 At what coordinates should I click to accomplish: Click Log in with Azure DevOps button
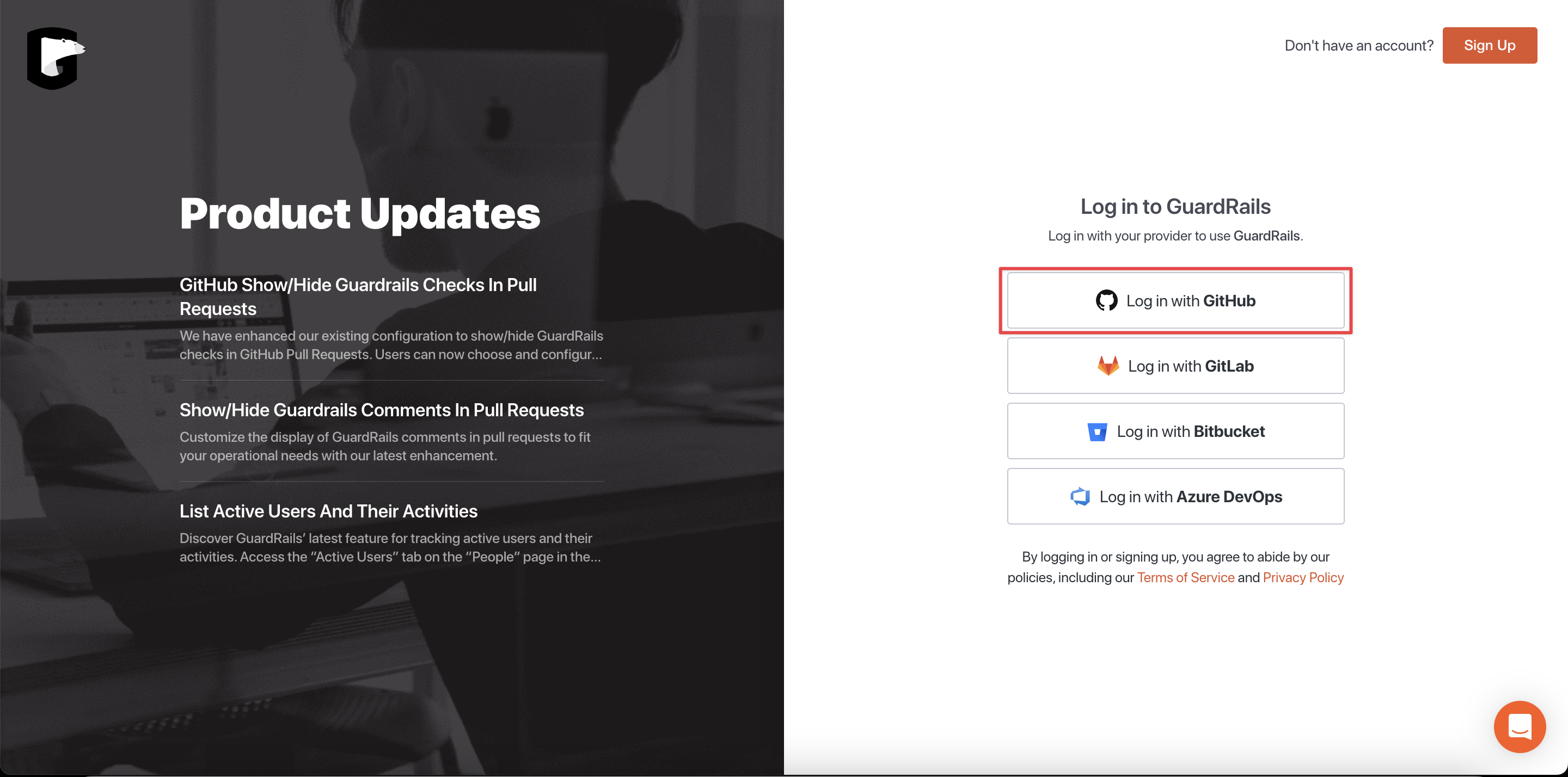1176,496
